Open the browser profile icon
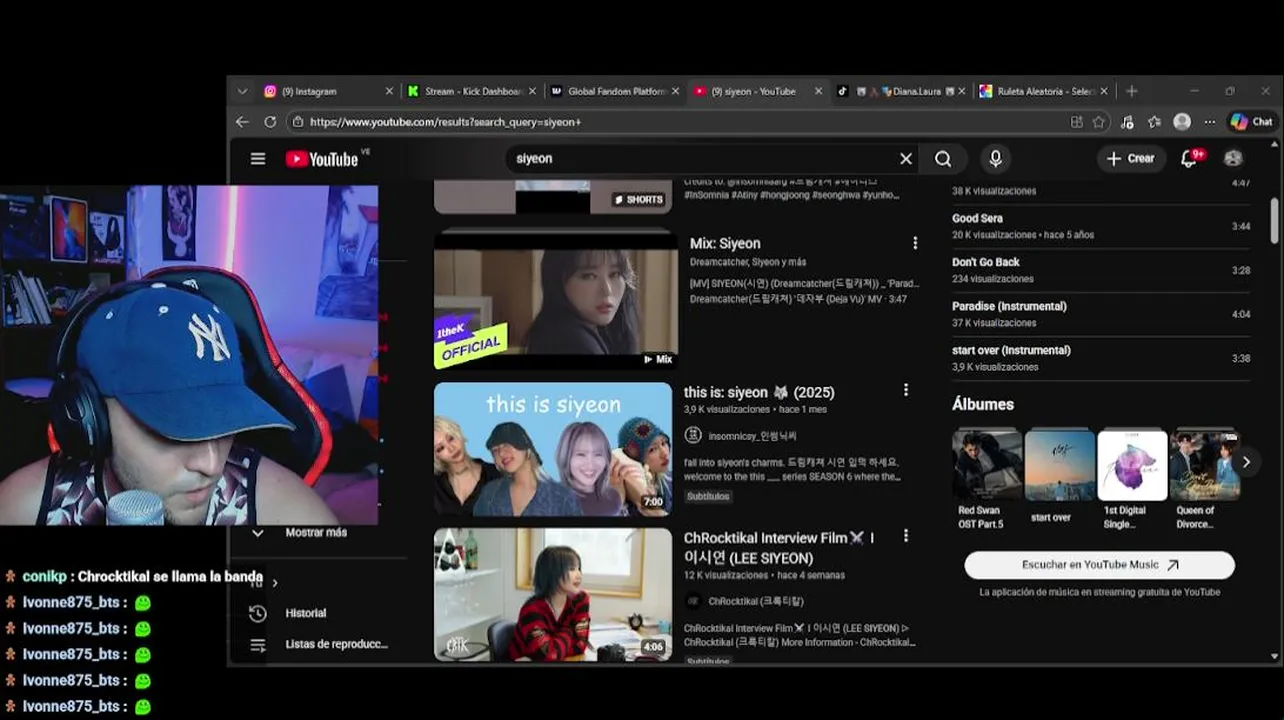This screenshot has height=720, width=1284. click(1182, 122)
